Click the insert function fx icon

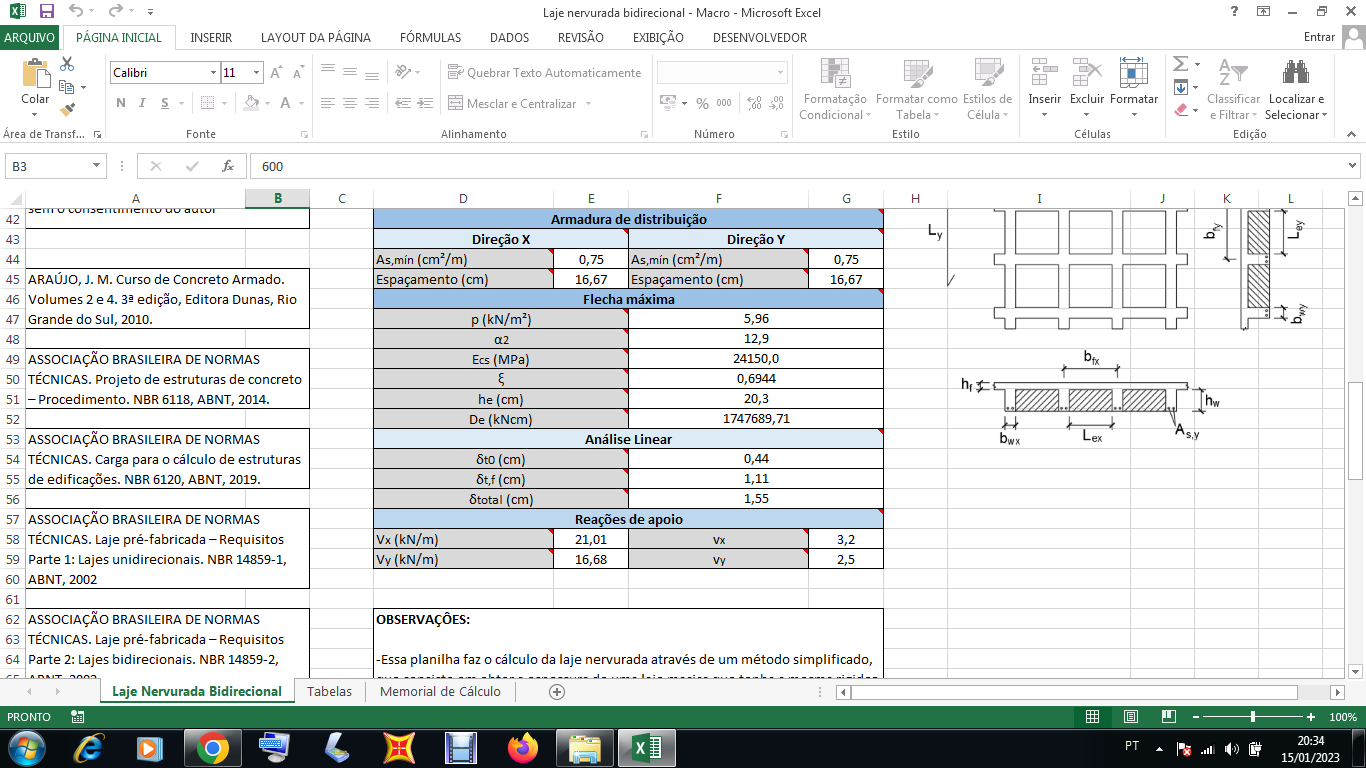(x=228, y=166)
